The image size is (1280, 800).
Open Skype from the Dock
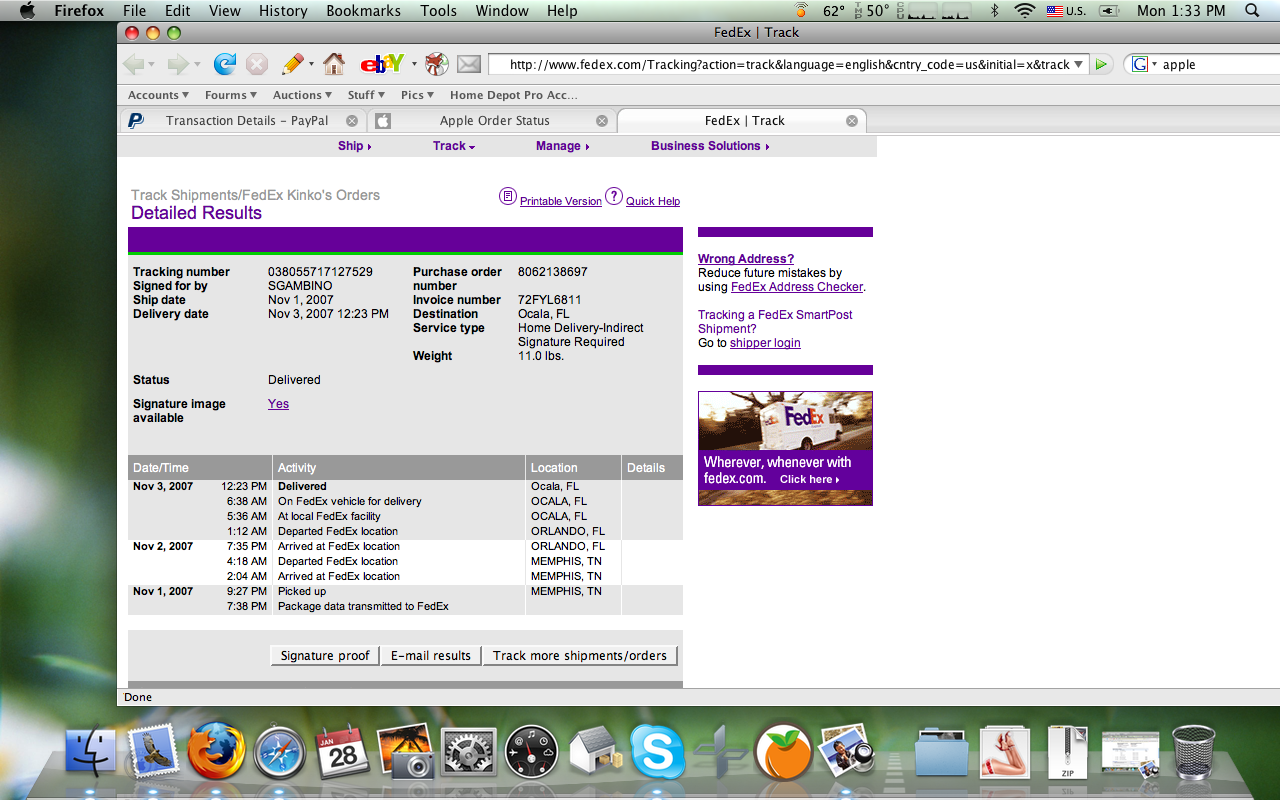(657, 752)
